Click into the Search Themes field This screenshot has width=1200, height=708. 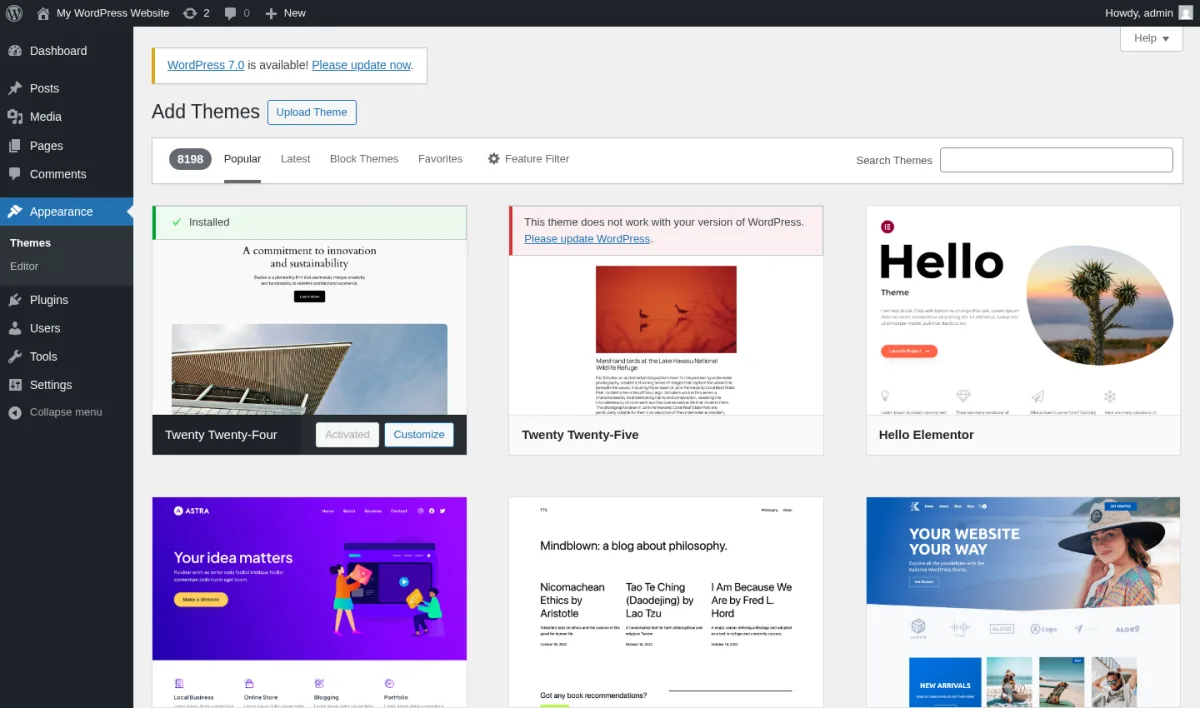(1056, 160)
